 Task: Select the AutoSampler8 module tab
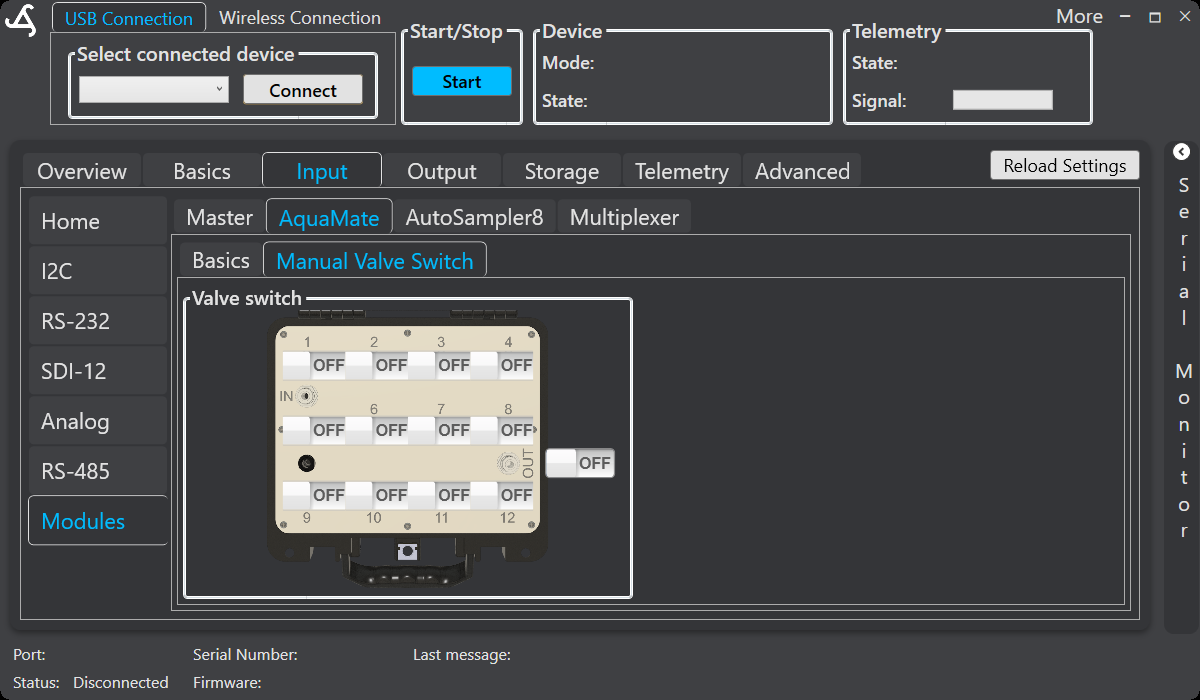pyautogui.click(x=475, y=217)
